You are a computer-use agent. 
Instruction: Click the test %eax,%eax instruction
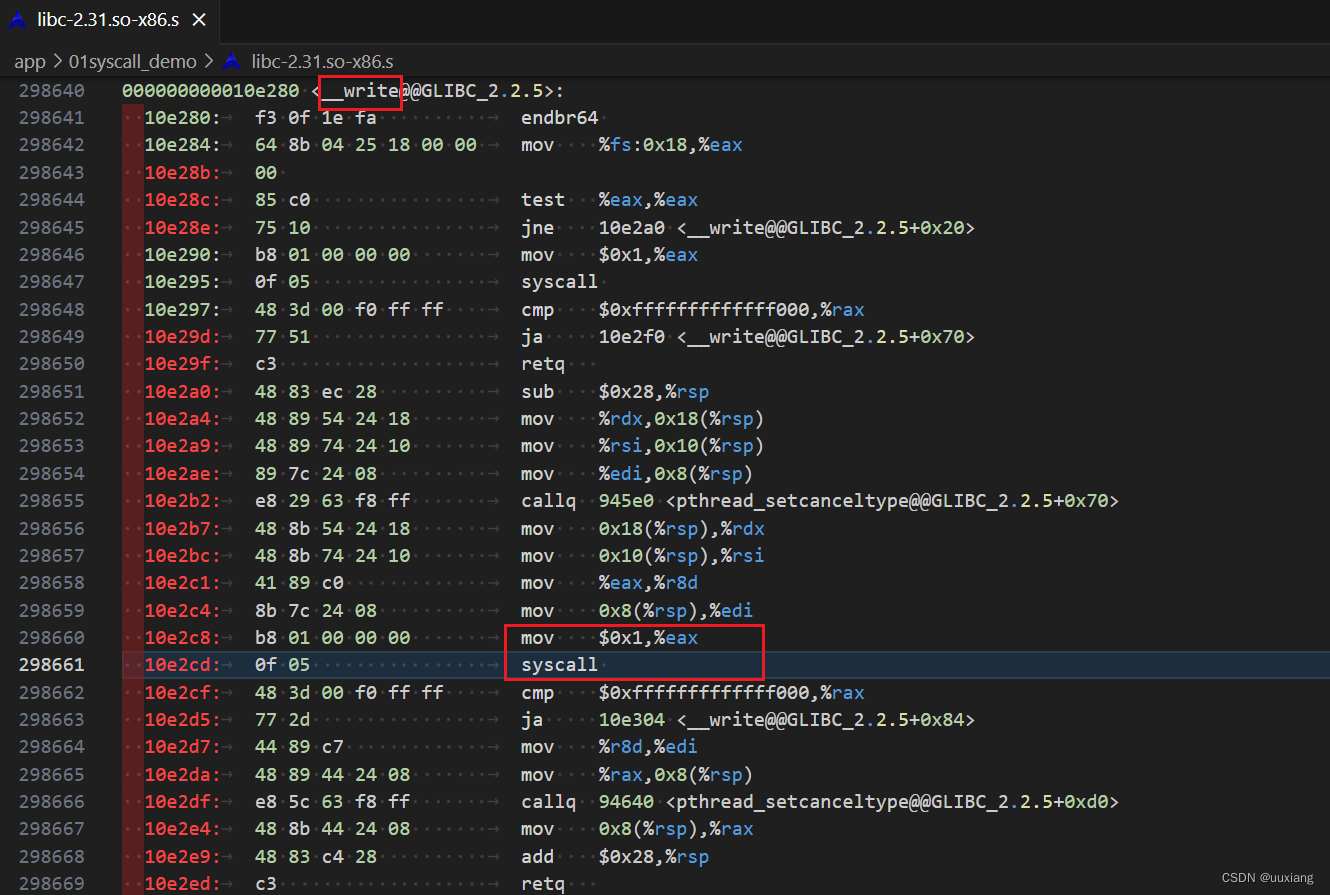(x=609, y=200)
